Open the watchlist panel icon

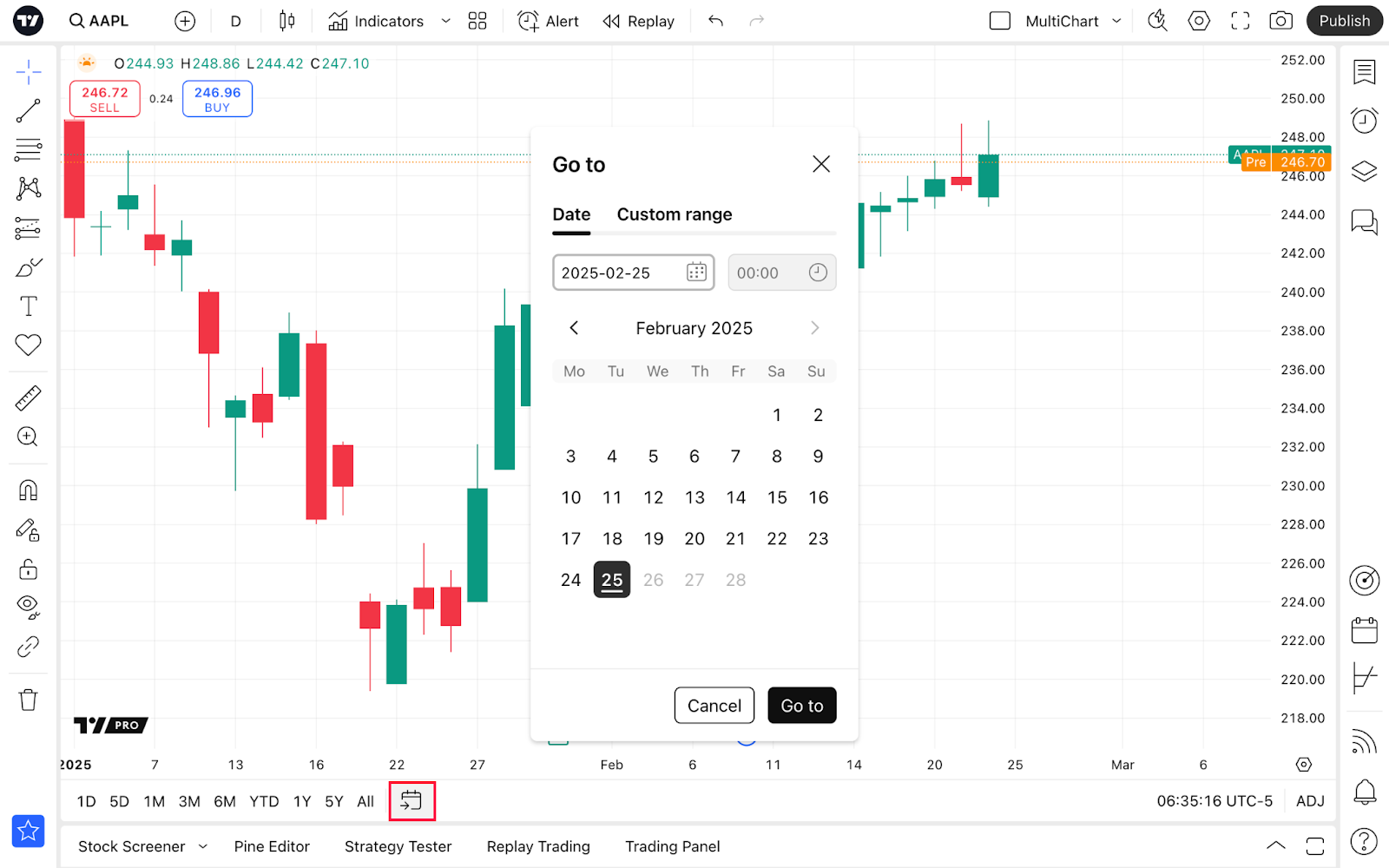click(1364, 72)
